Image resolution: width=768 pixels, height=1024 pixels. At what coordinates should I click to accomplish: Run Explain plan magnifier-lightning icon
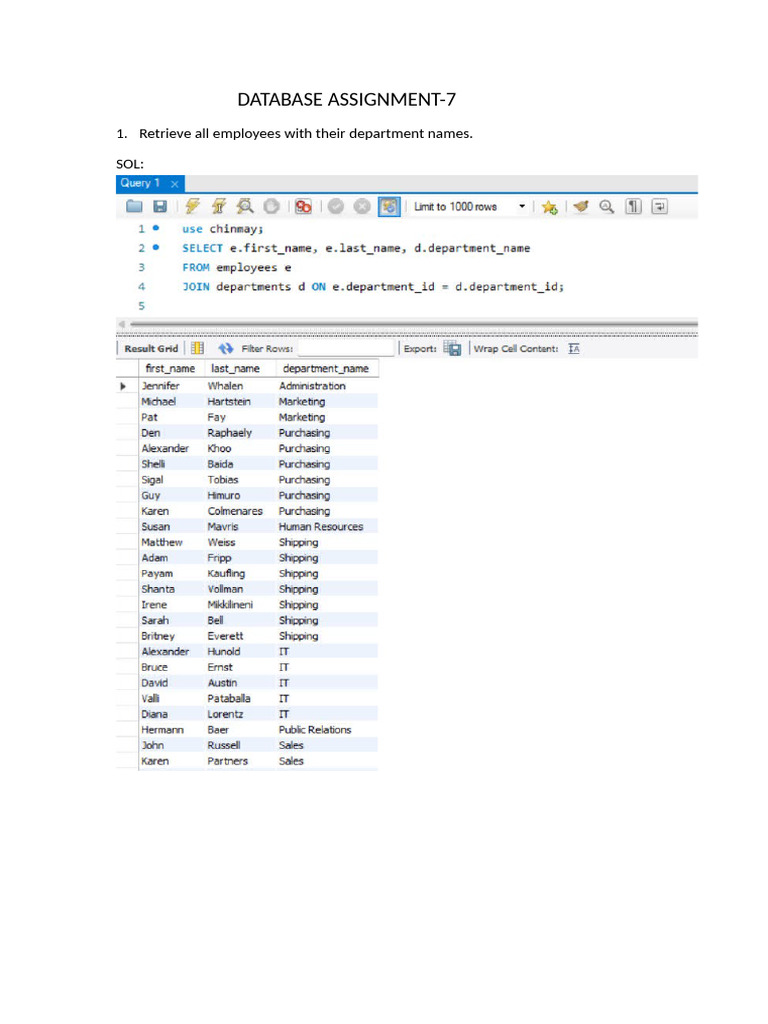point(245,207)
